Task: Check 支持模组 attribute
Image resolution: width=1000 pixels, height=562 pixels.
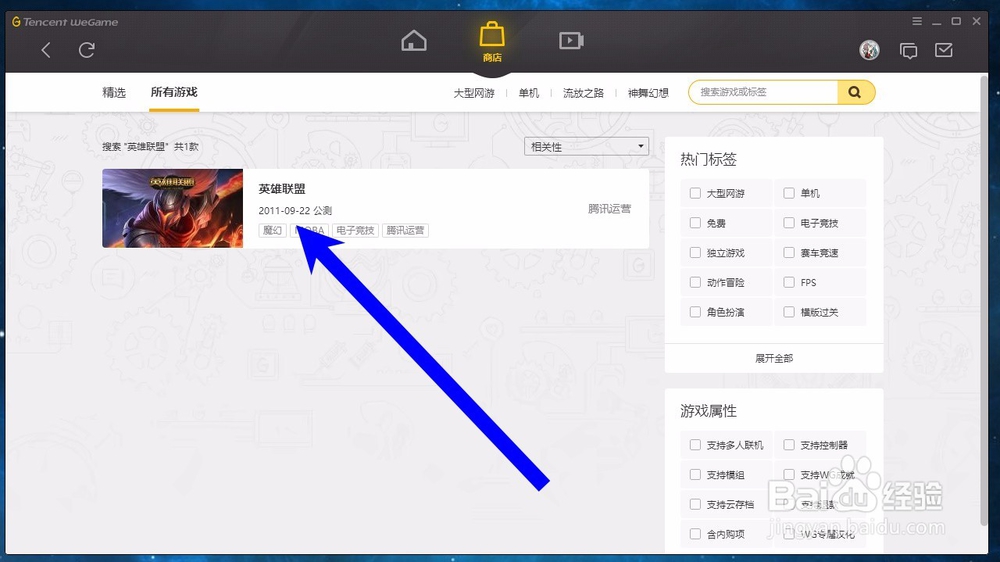Action: pyautogui.click(x=695, y=475)
